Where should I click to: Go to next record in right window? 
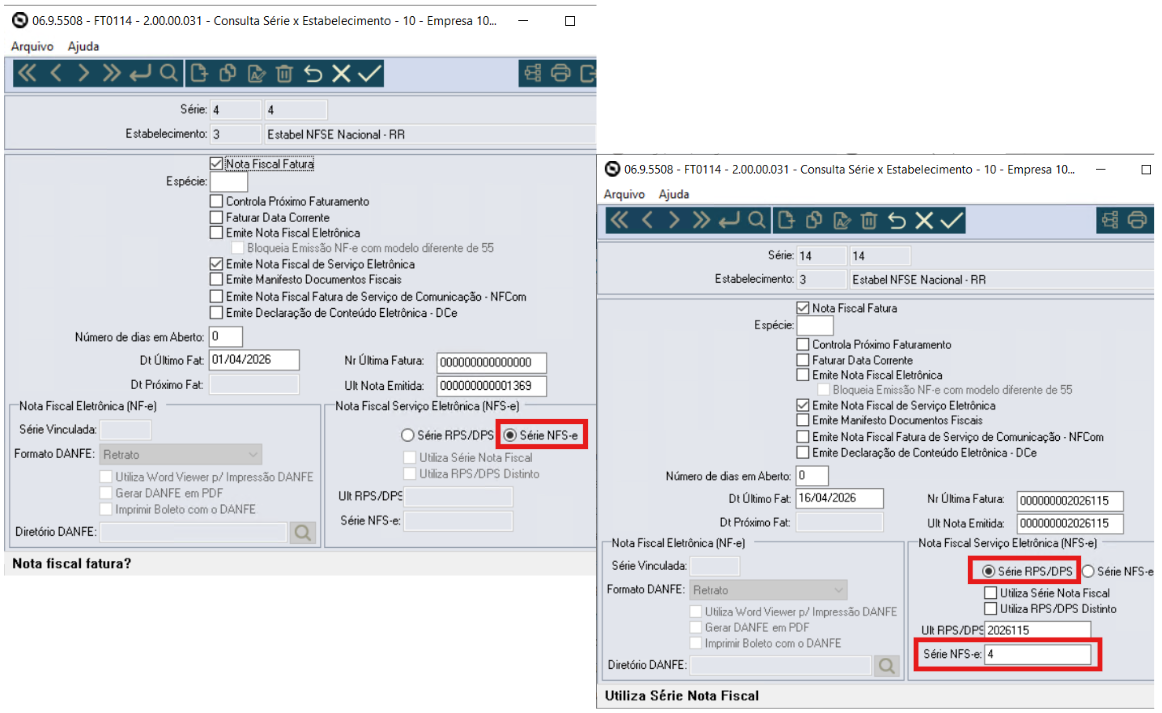pos(674,220)
